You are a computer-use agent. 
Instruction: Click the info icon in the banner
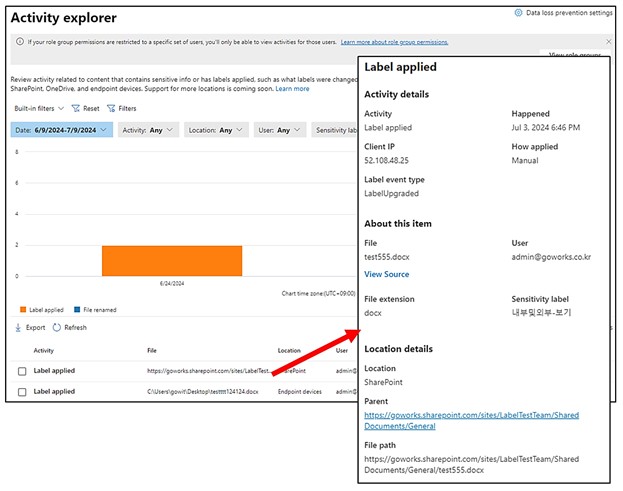(21, 42)
